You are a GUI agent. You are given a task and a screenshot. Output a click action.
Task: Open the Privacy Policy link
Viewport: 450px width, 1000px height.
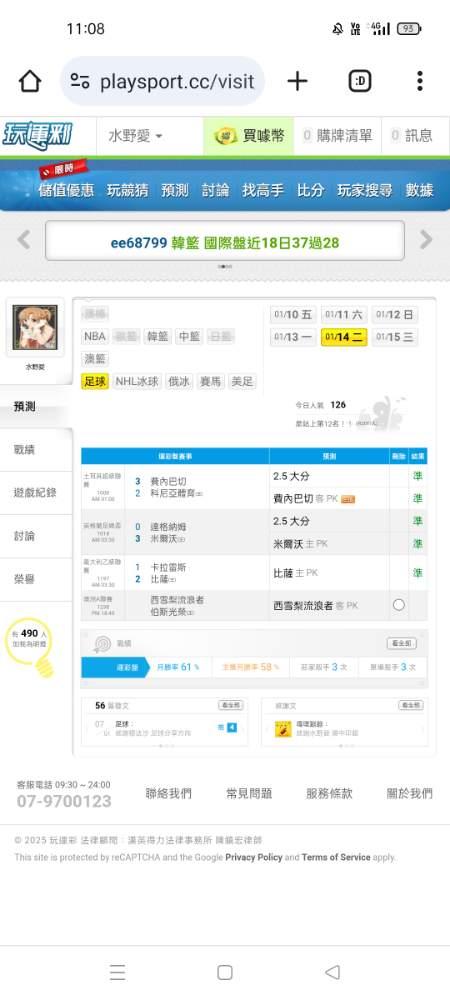[254, 858]
